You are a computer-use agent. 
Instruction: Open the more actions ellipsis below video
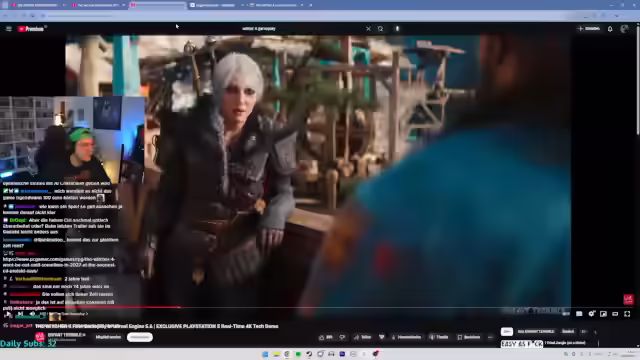tap(490, 337)
